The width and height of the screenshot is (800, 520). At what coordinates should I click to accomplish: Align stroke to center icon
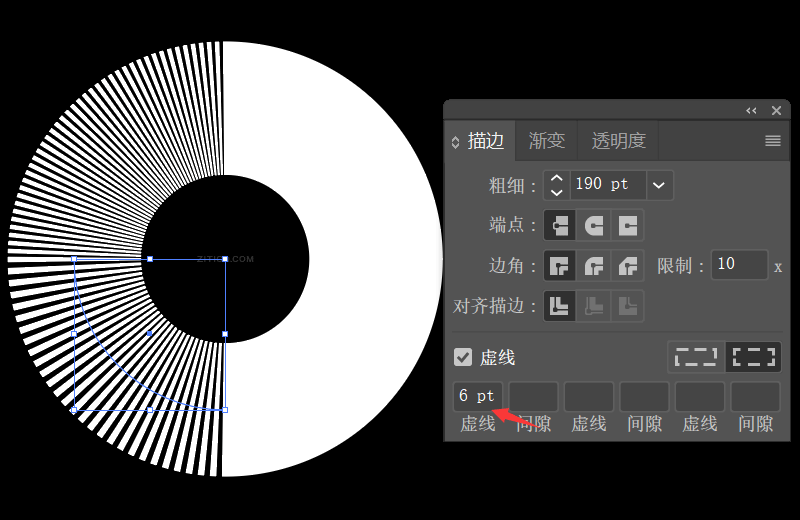point(560,306)
